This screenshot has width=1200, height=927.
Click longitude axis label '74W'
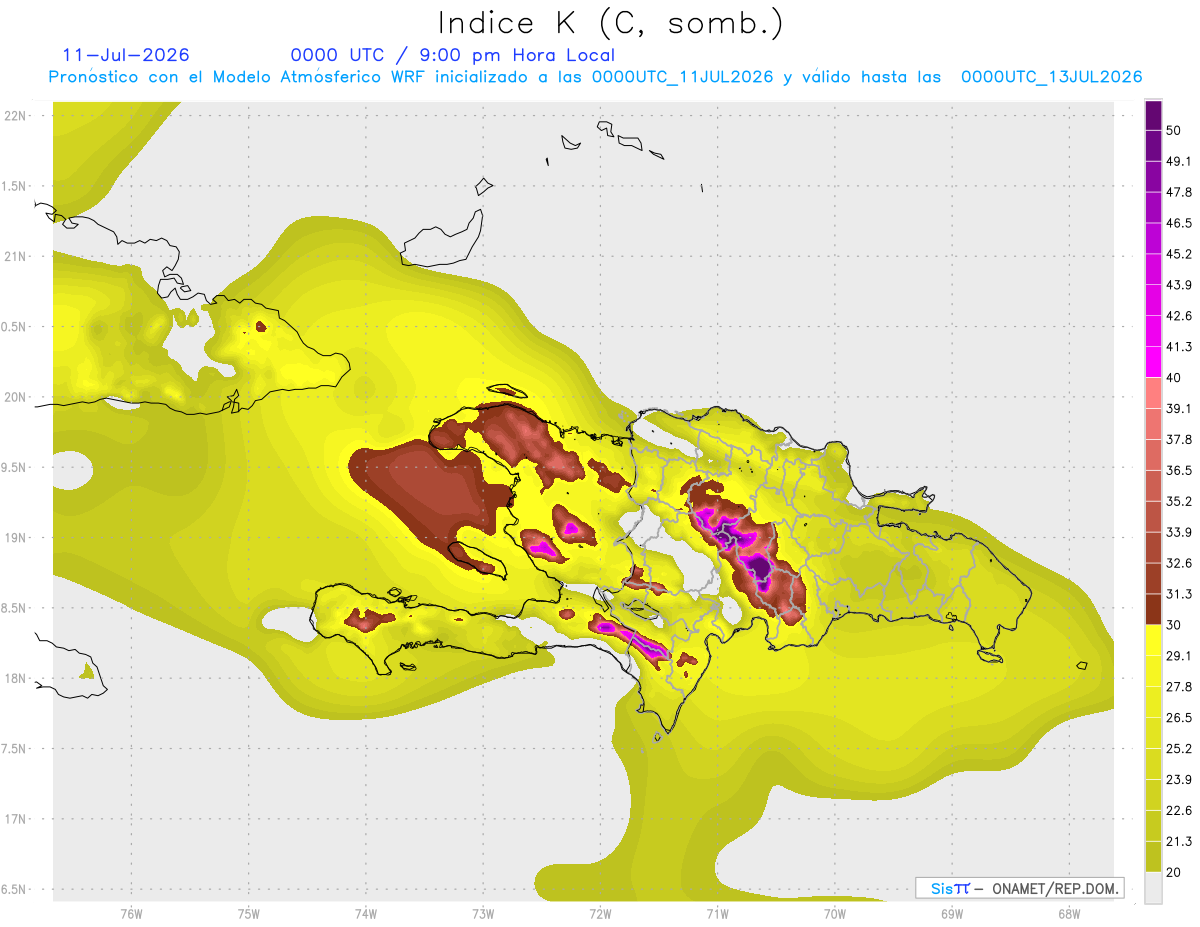(x=365, y=914)
